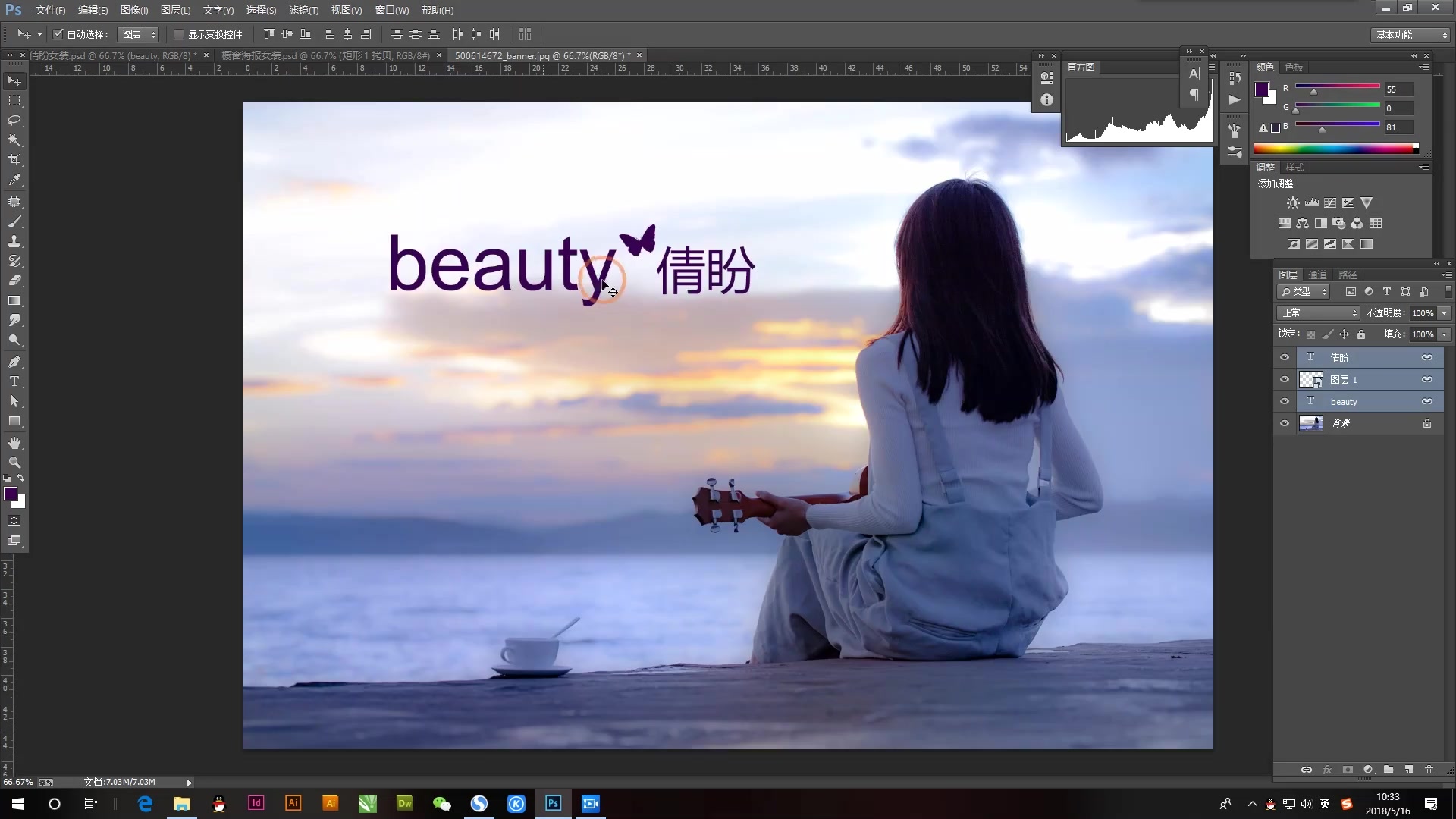Create a new layer using the new layer icon

pyautogui.click(x=1408, y=769)
